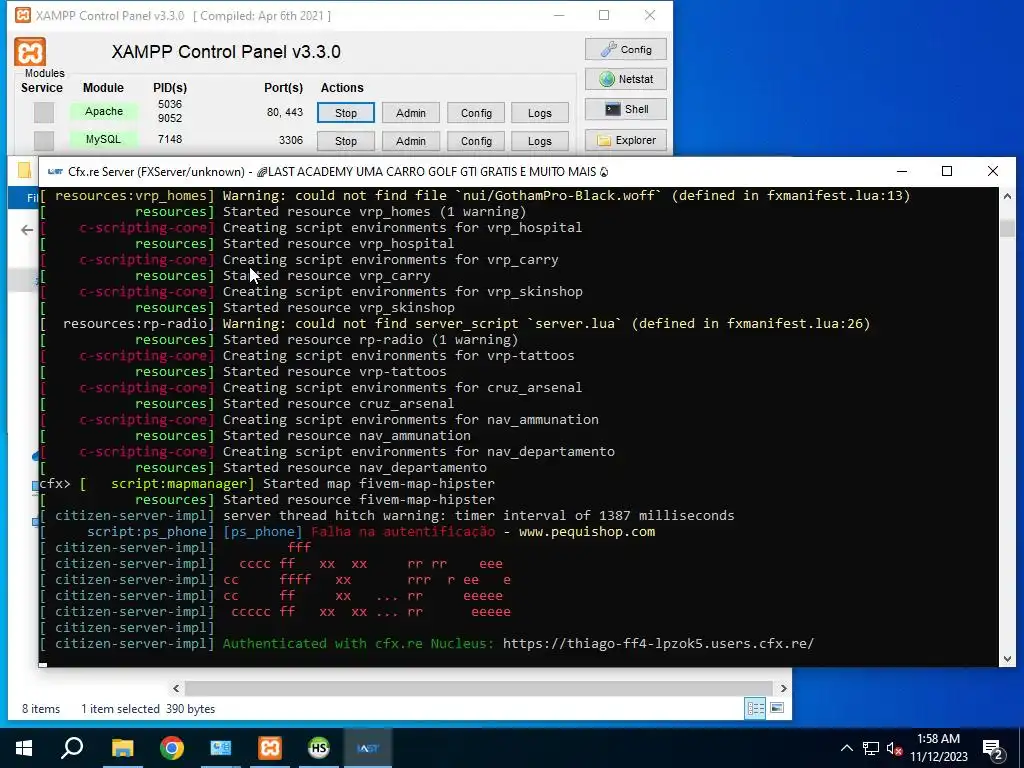The width and height of the screenshot is (1024, 768).
Task: Click the FXServer console scrollbar thumb
Action: 1007,228
